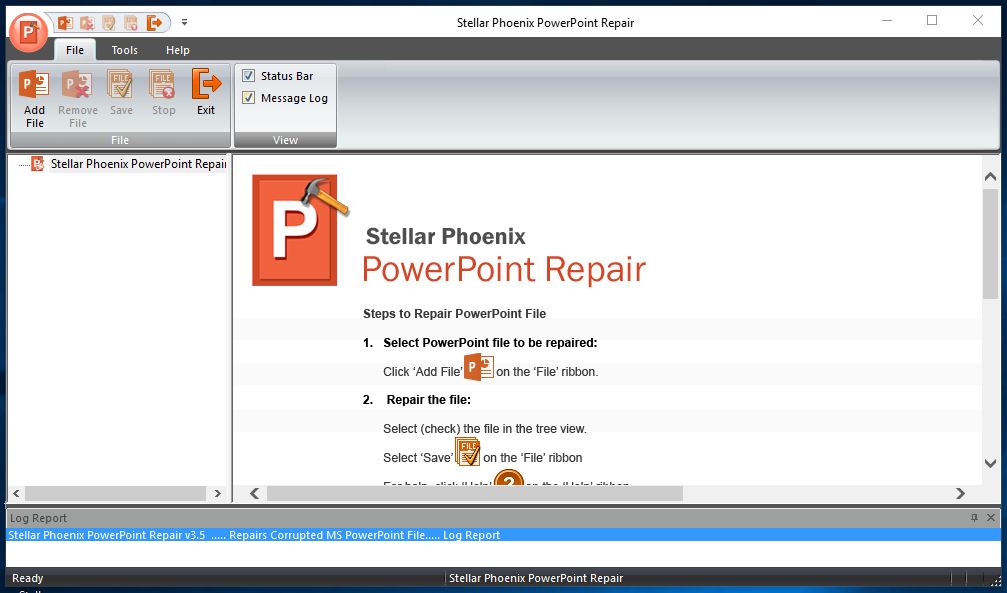Click the horizontal scrollbar of the preview pane
This screenshot has height=593, width=1007.
coord(470,492)
